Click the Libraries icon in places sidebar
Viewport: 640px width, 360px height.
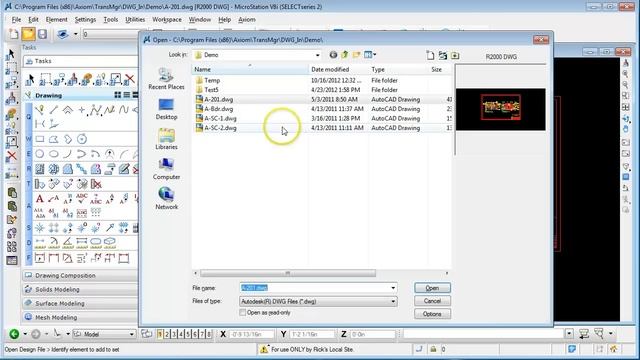click(166, 138)
